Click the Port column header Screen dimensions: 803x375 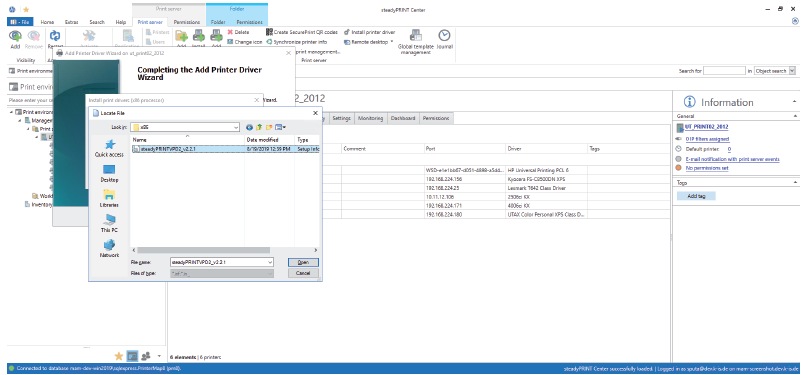[464, 149]
